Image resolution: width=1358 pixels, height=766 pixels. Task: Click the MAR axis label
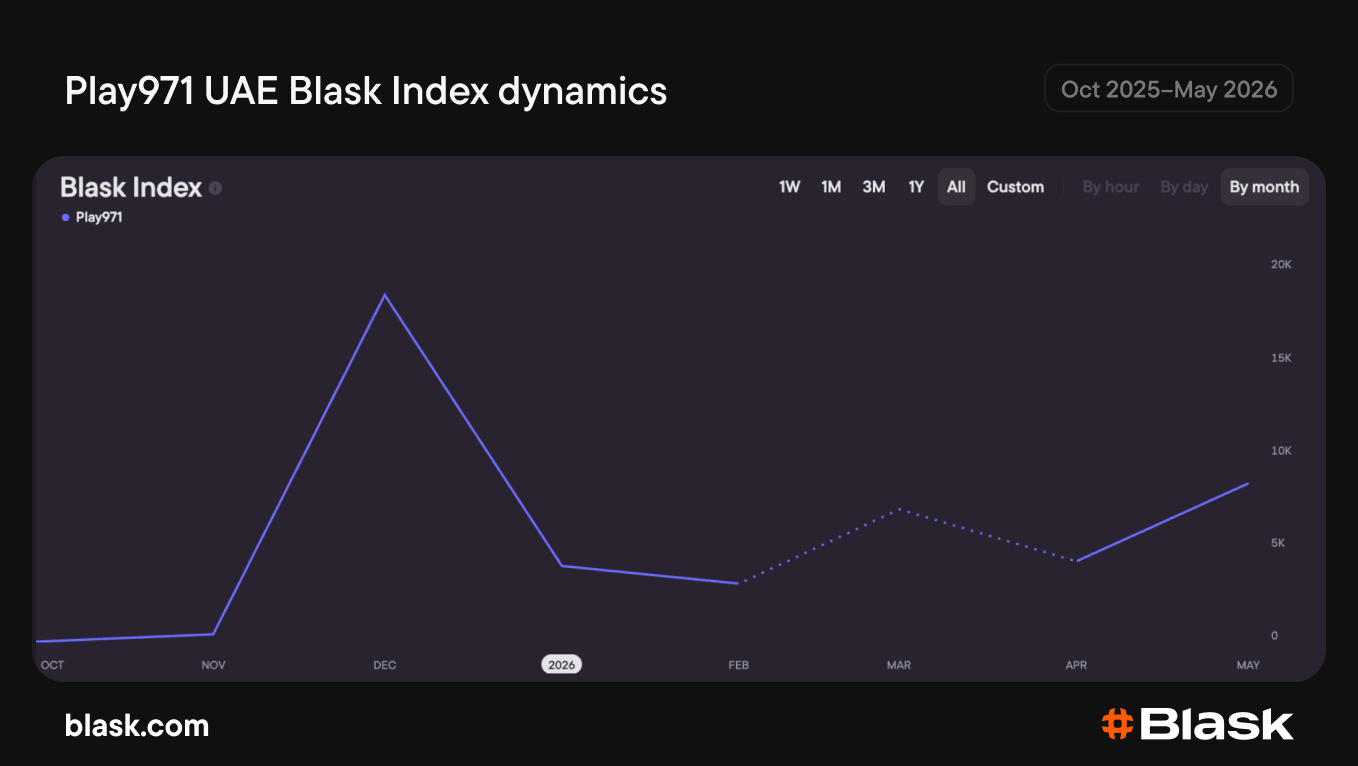coord(899,665)
